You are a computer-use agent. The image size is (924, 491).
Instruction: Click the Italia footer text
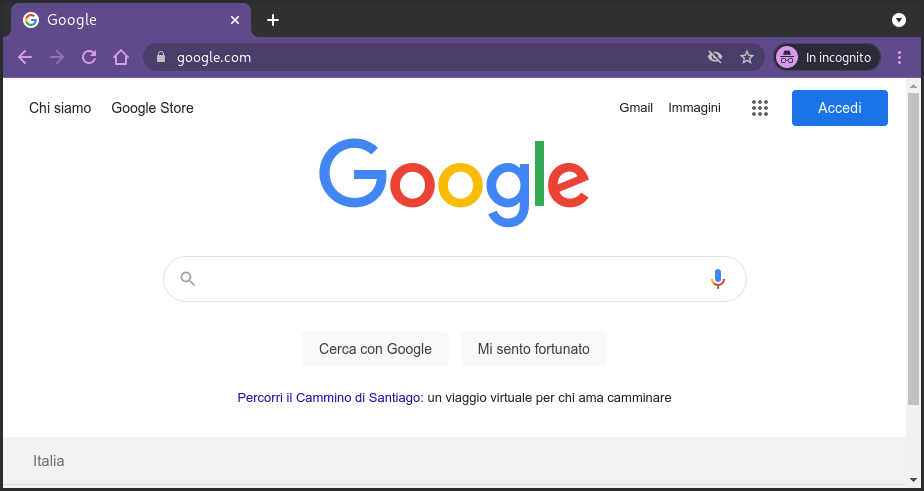click(49, 461)
